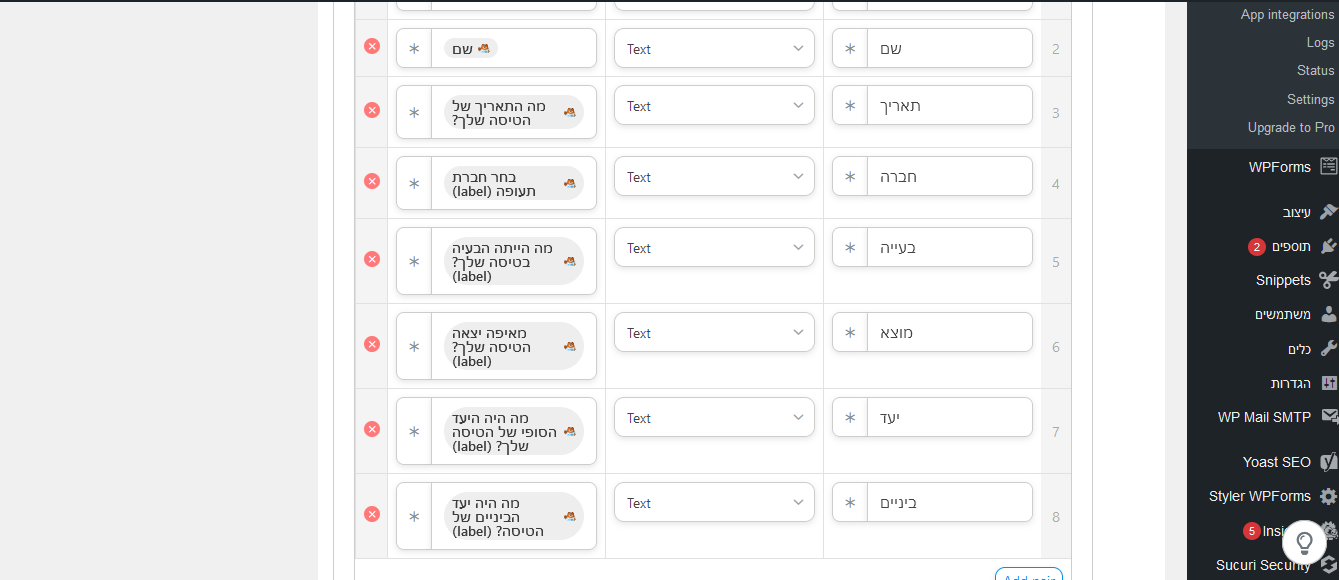Go to App integrations submenu
This screenshot has height=580, width=1339.
click(x=1287, y=14)
